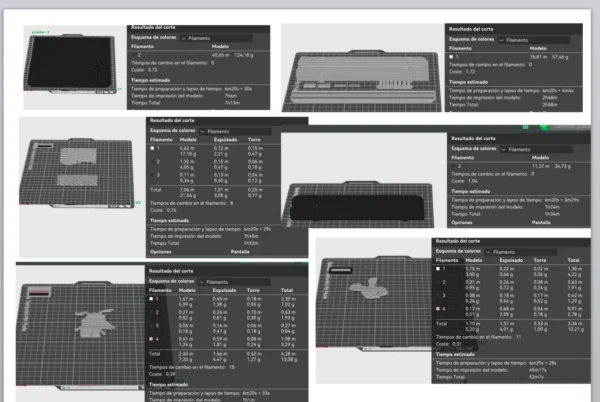Click the value "124,18 g"
Viewport: 600px width, 402px height.
(x=244, y=55)
